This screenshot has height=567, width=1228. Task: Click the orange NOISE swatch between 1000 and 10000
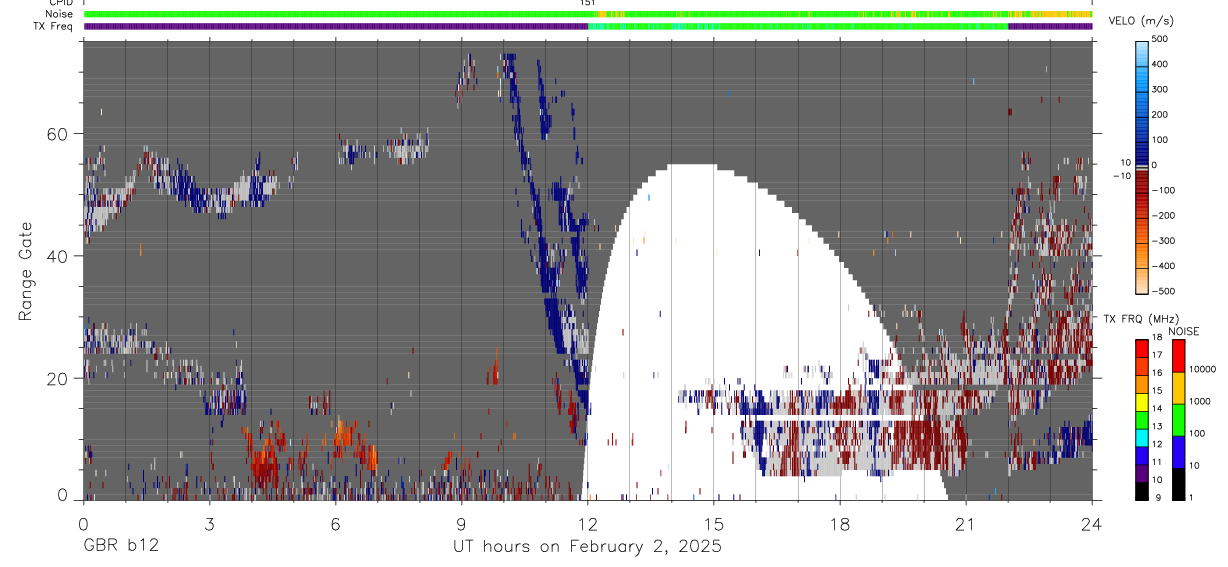1178,387
